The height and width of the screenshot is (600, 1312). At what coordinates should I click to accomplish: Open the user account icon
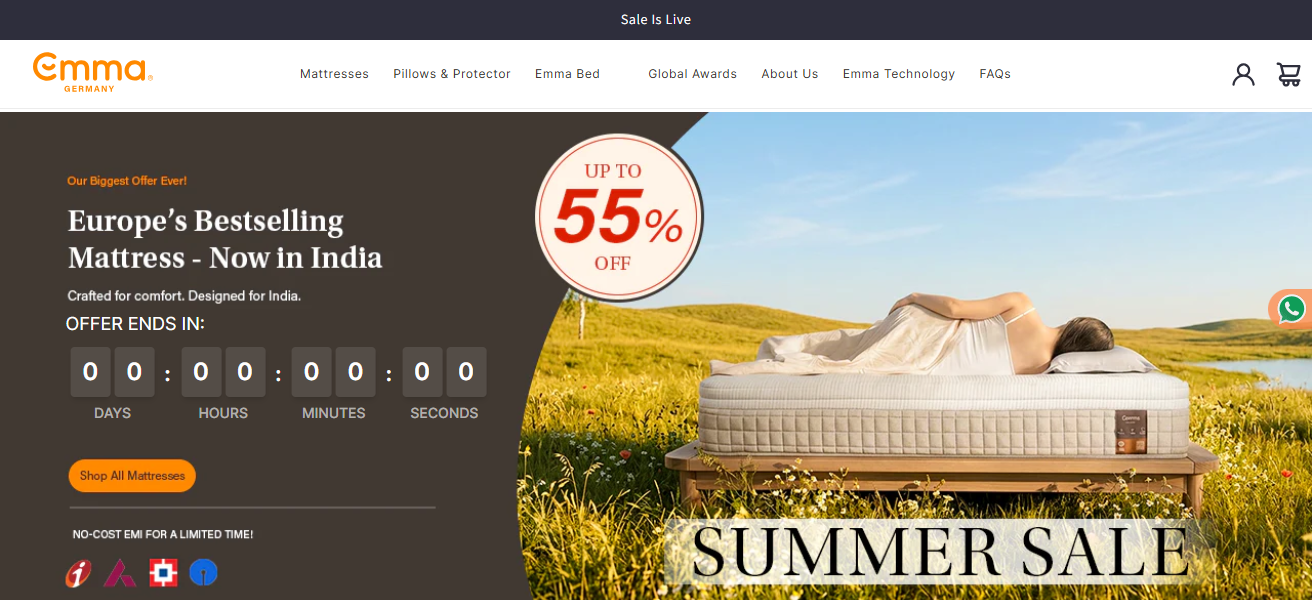(x=1243, y=74)
